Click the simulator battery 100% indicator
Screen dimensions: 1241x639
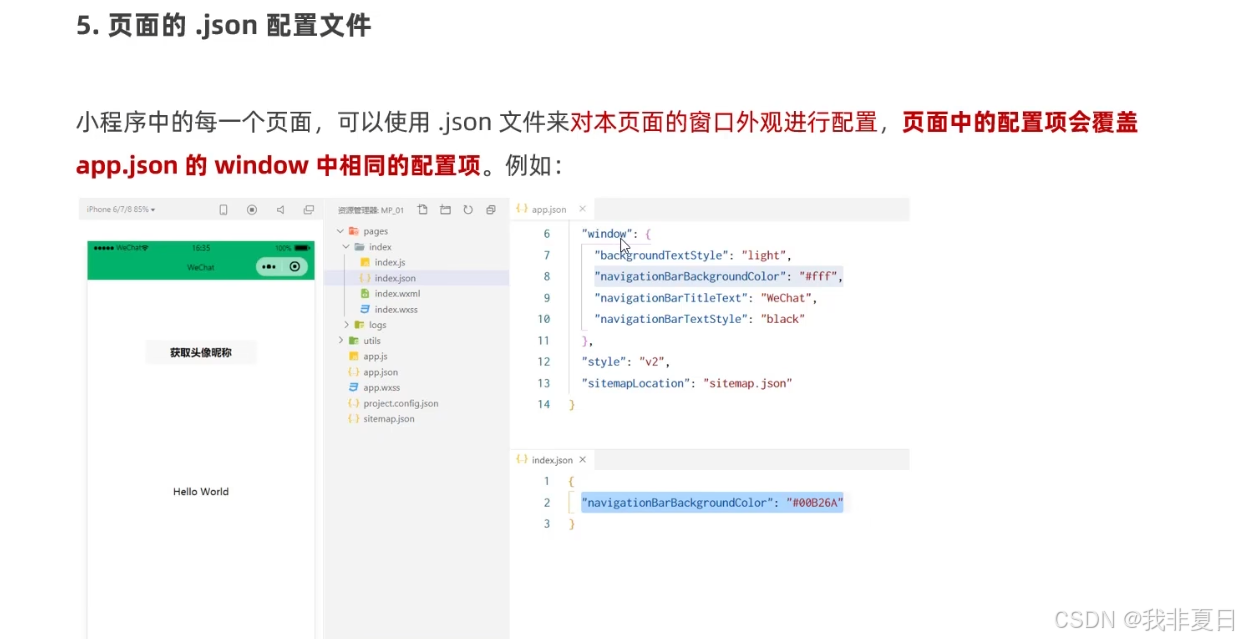coord(291,247)
